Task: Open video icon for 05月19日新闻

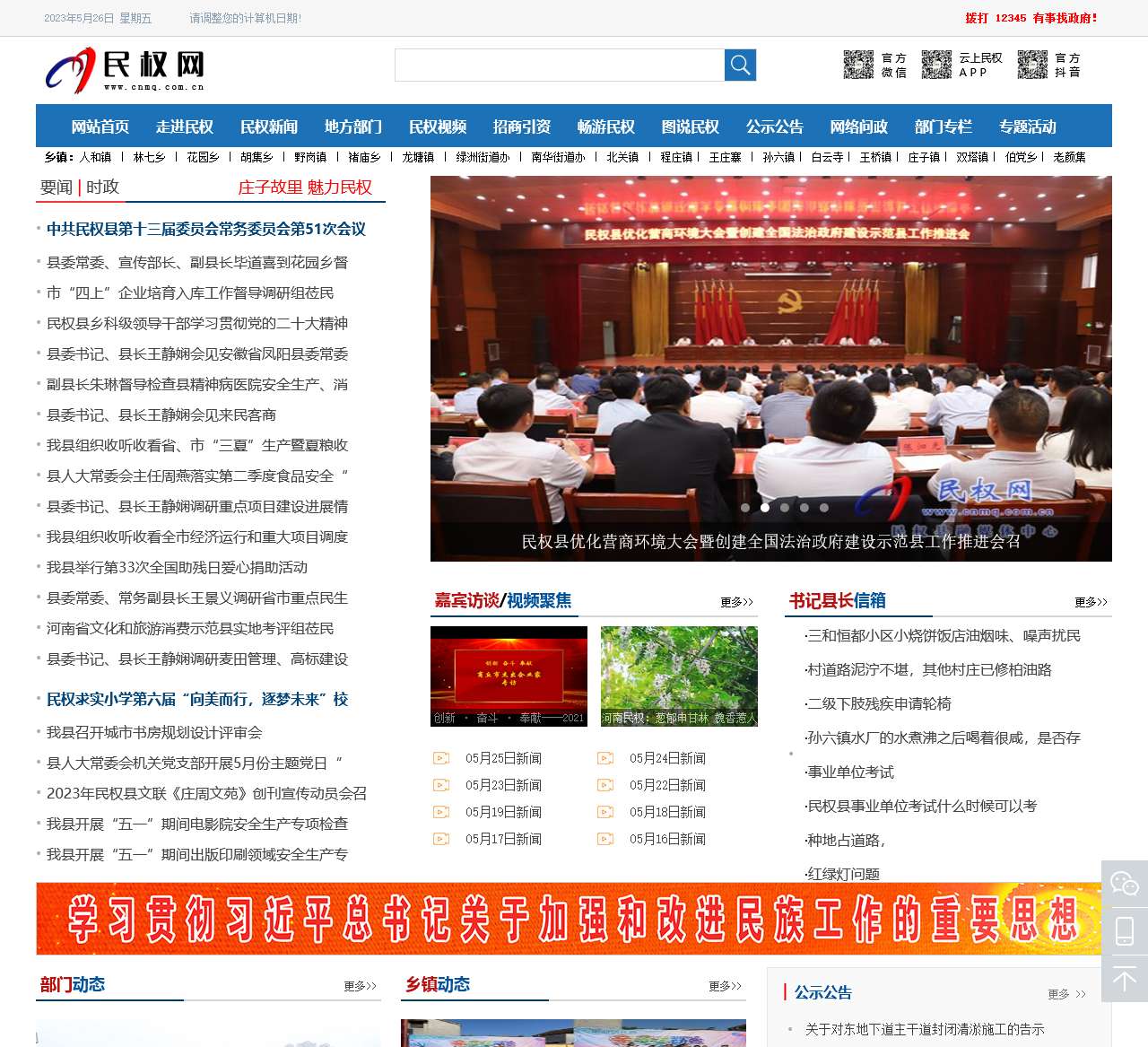Action: 441,812
